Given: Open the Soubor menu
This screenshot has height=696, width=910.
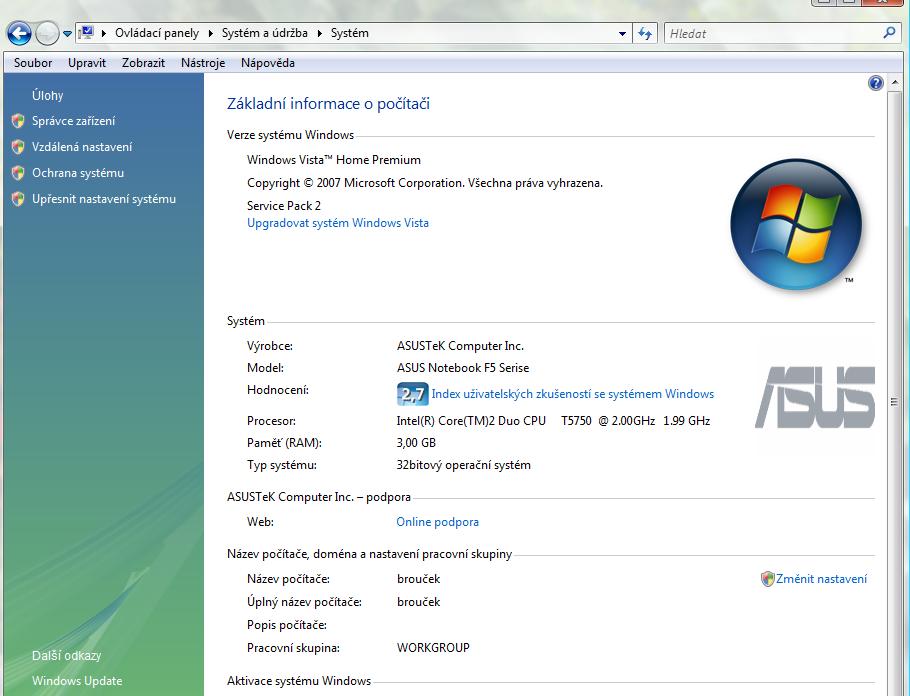Looking at the screenshot, I should 33,63.
